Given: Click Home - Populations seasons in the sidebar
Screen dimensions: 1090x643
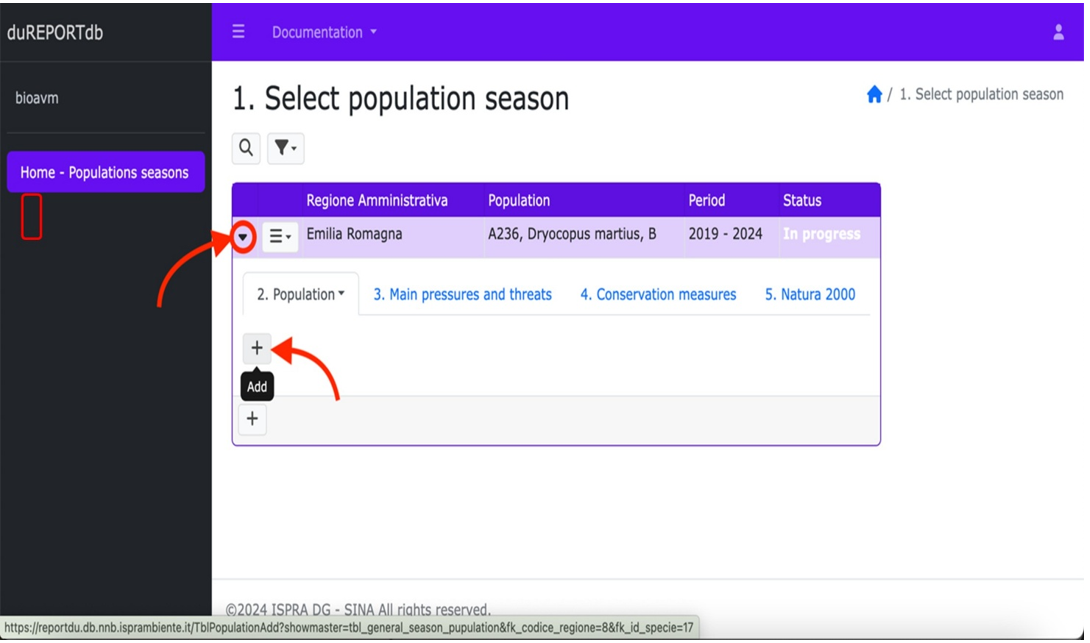Looking at the screenshot, I should point(105,172).
